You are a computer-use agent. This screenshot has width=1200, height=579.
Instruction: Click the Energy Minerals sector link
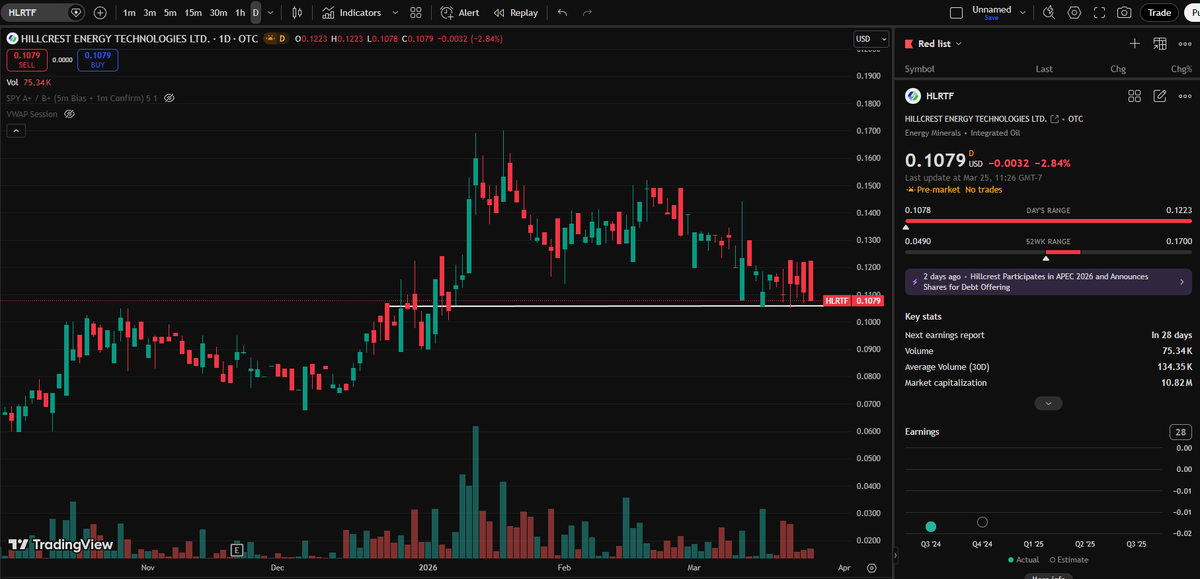[934, 133]
